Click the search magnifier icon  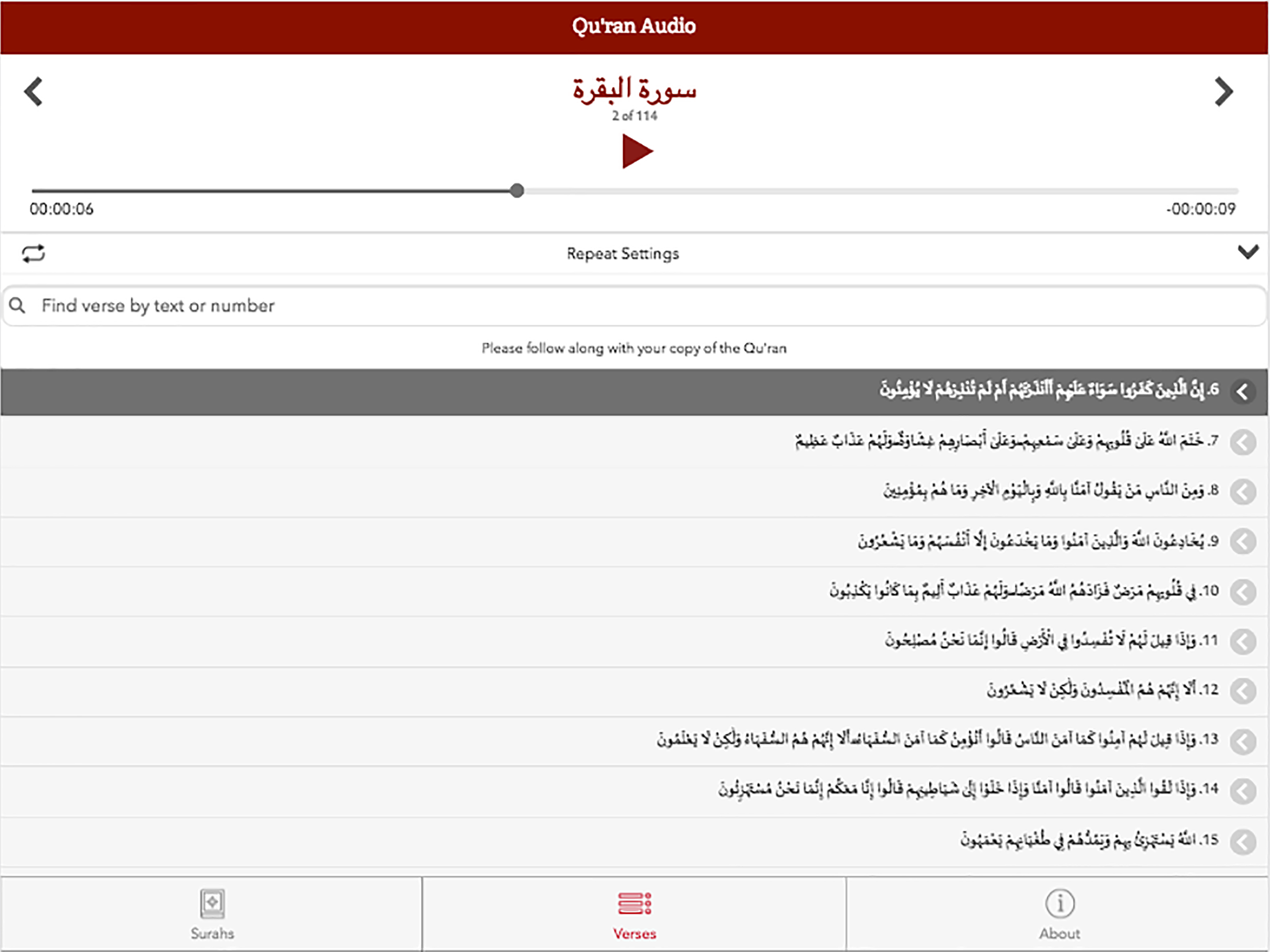click(17, 305)
